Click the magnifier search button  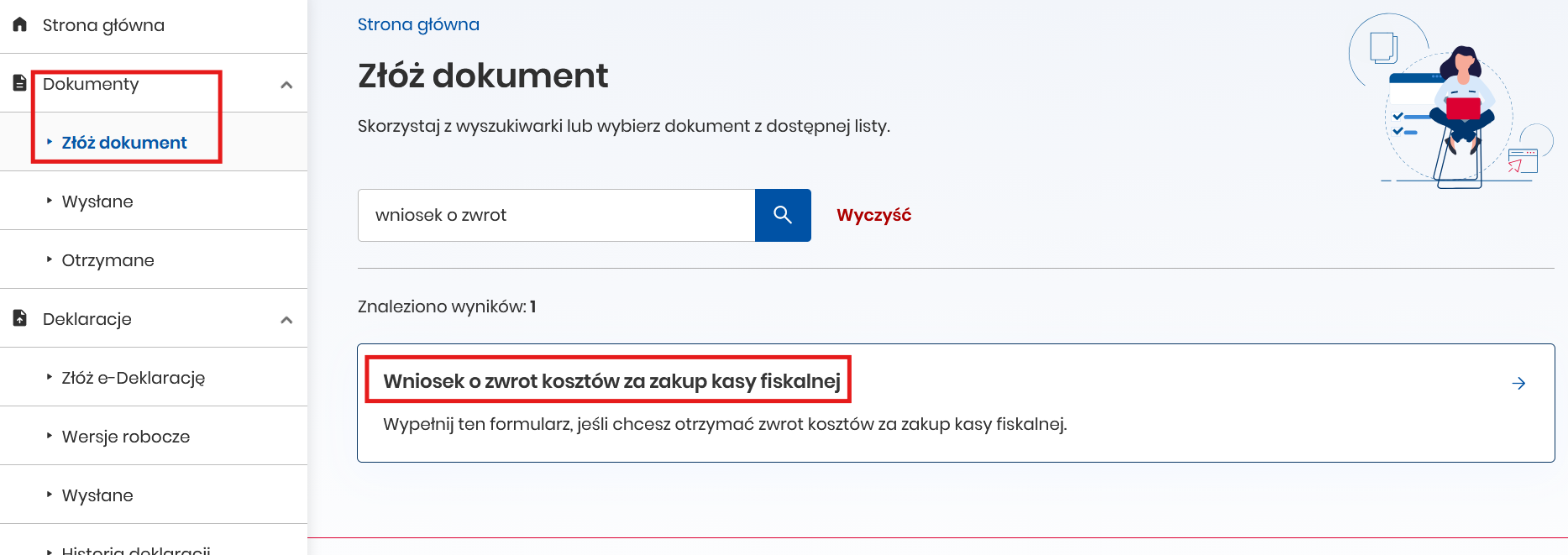[783, 215]
